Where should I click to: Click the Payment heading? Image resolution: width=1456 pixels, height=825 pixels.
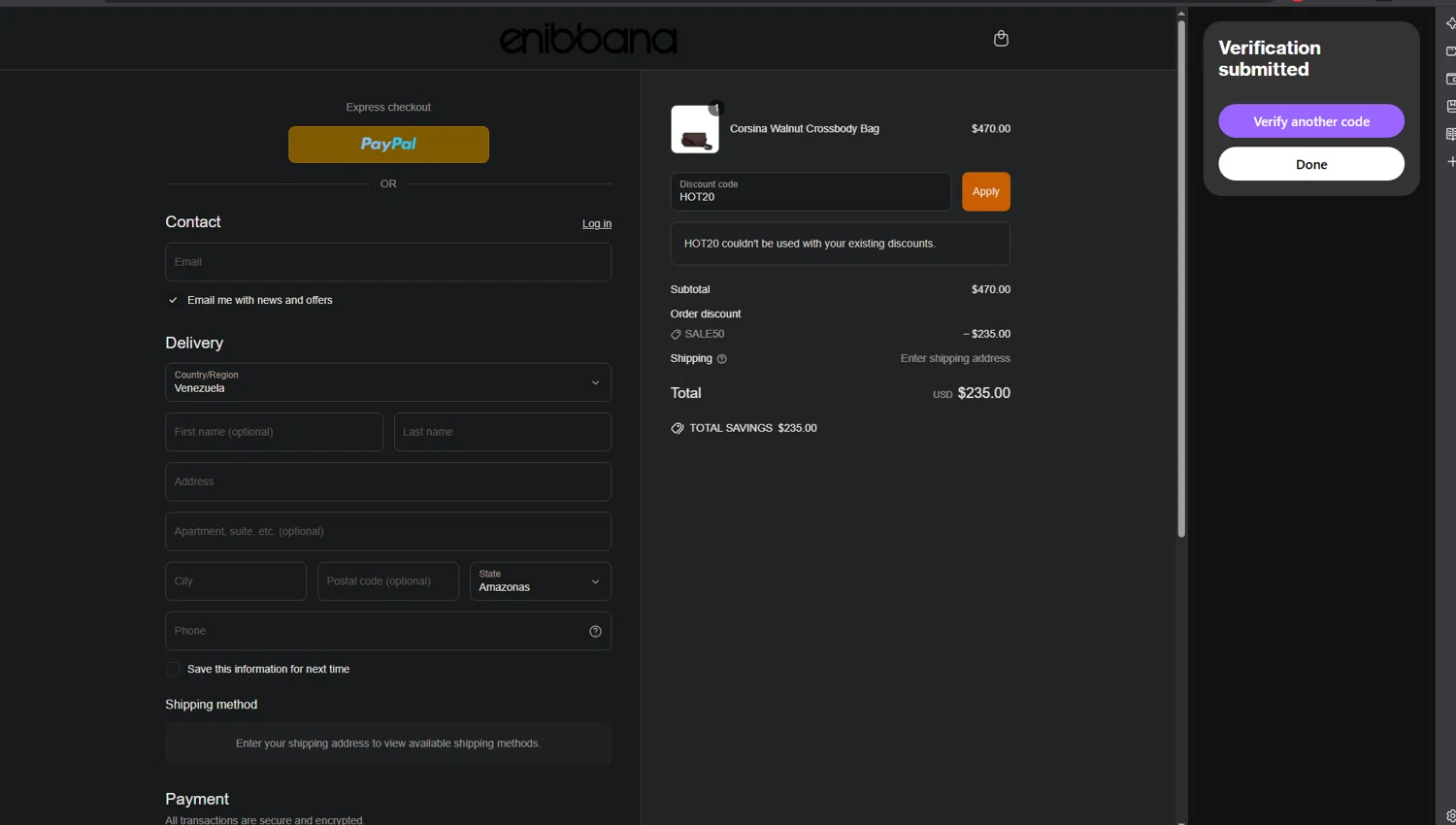coord(197,799)
